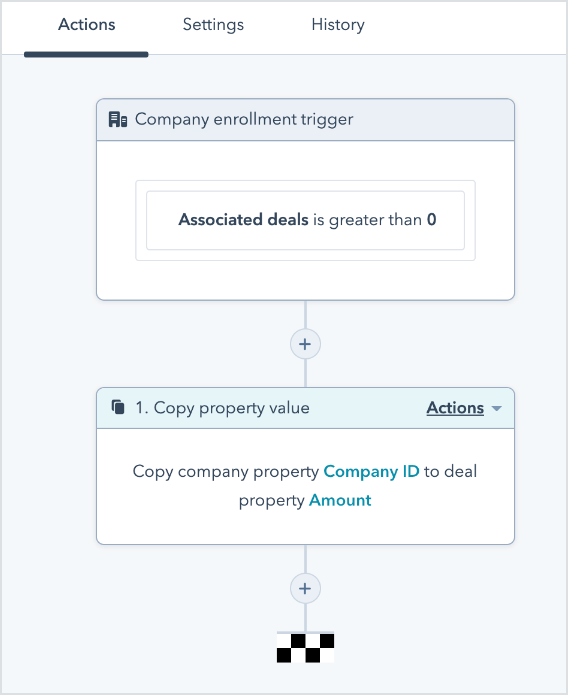Click the caret arrow next to the Actions dropdown
The image size is (568, 695).
click(497, 409)
